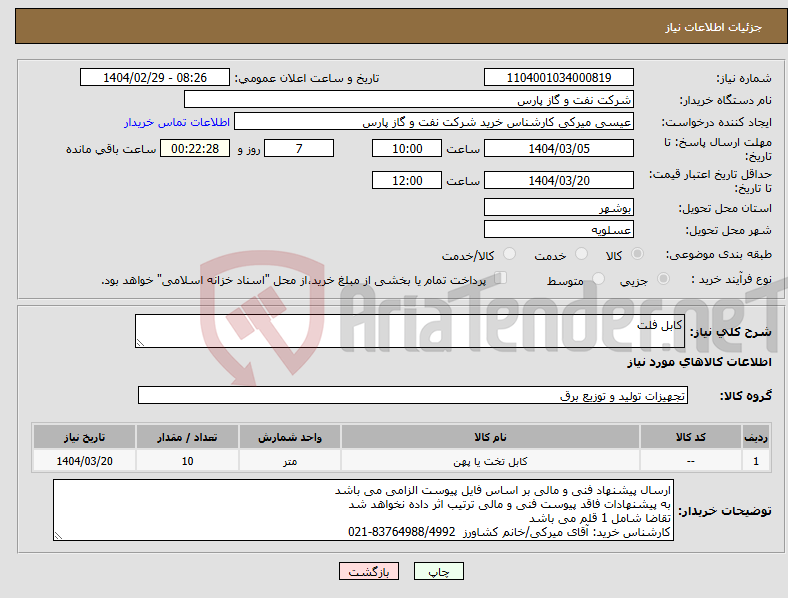Click the goods group field تجهیزات تولید و توزیع برق
The width and height of the screenshot is (788, 598).
point(413,395)
